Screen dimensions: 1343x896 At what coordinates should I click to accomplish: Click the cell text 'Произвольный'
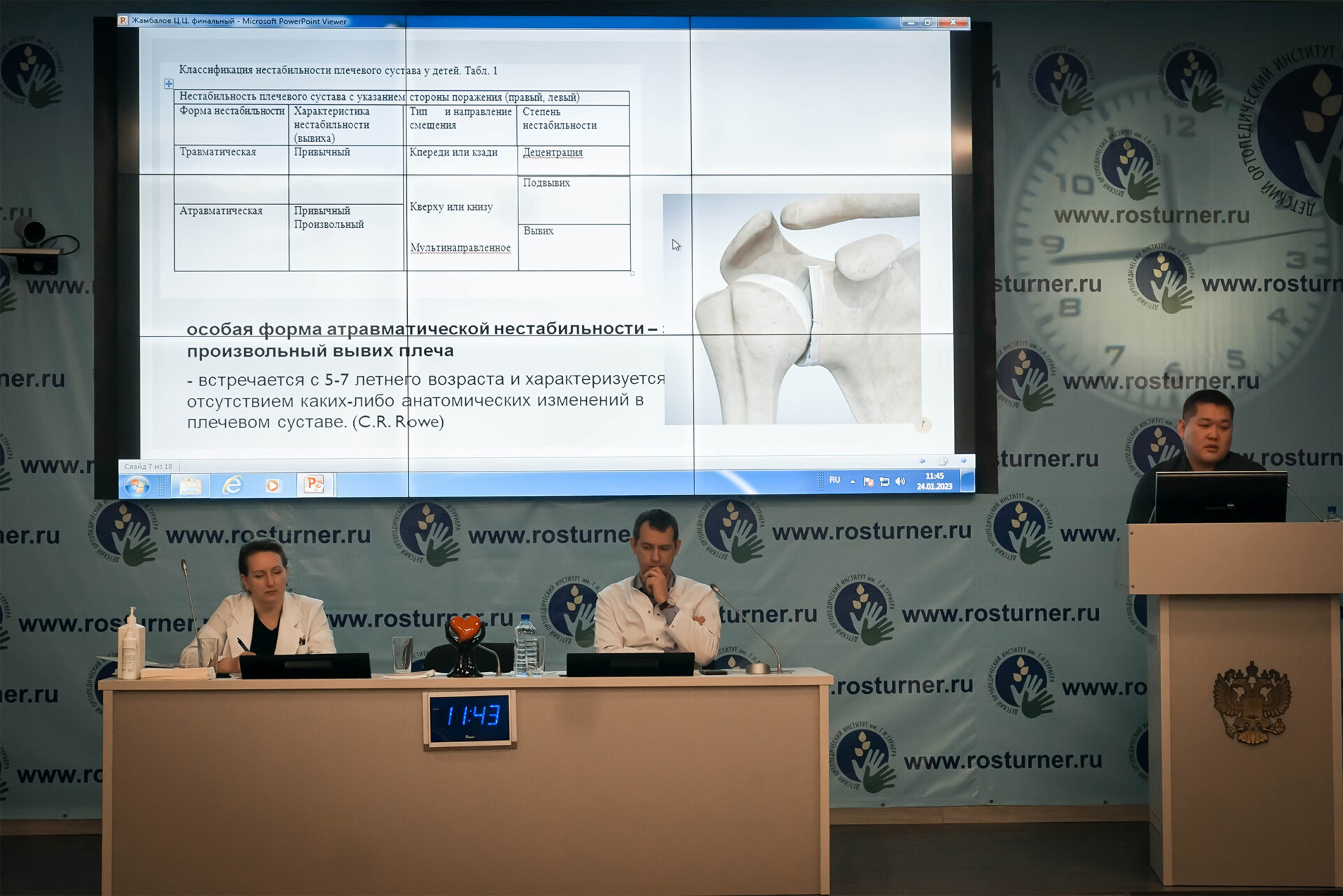coord(329,225)
